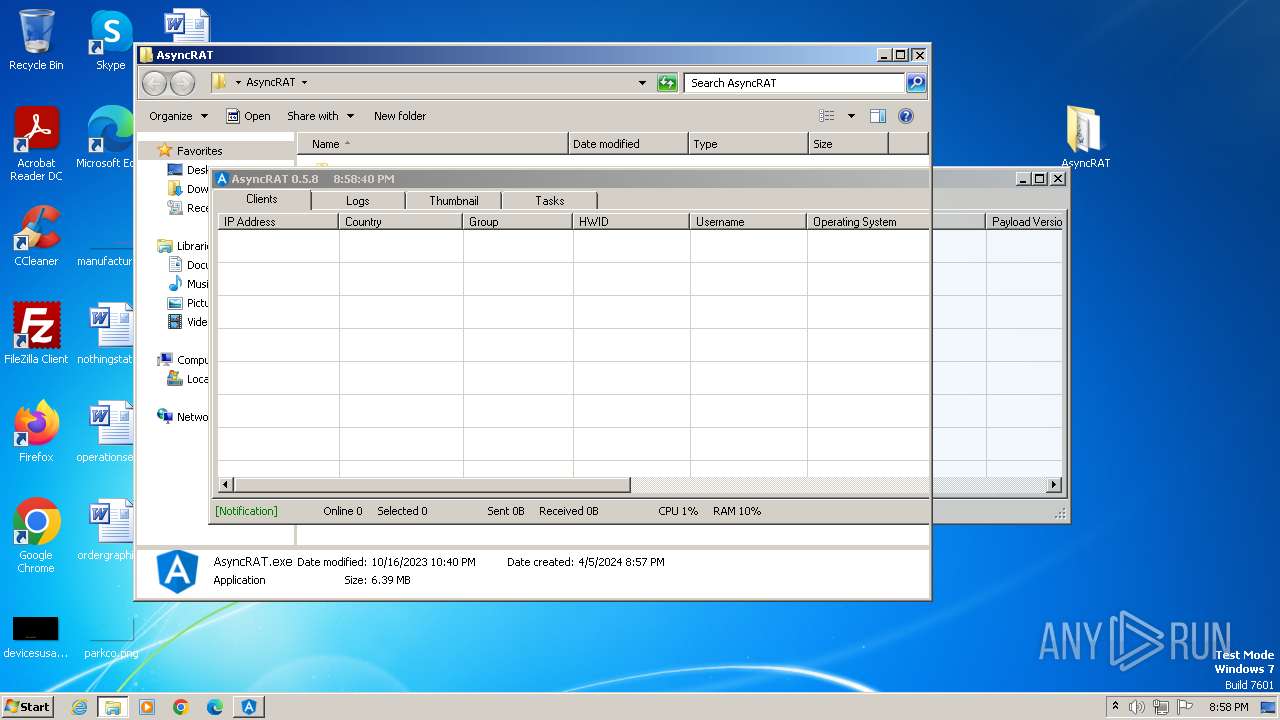This screenshot has width=1280, height=720.
Task: Sort clients by Username column
Action: click(748, 222)
